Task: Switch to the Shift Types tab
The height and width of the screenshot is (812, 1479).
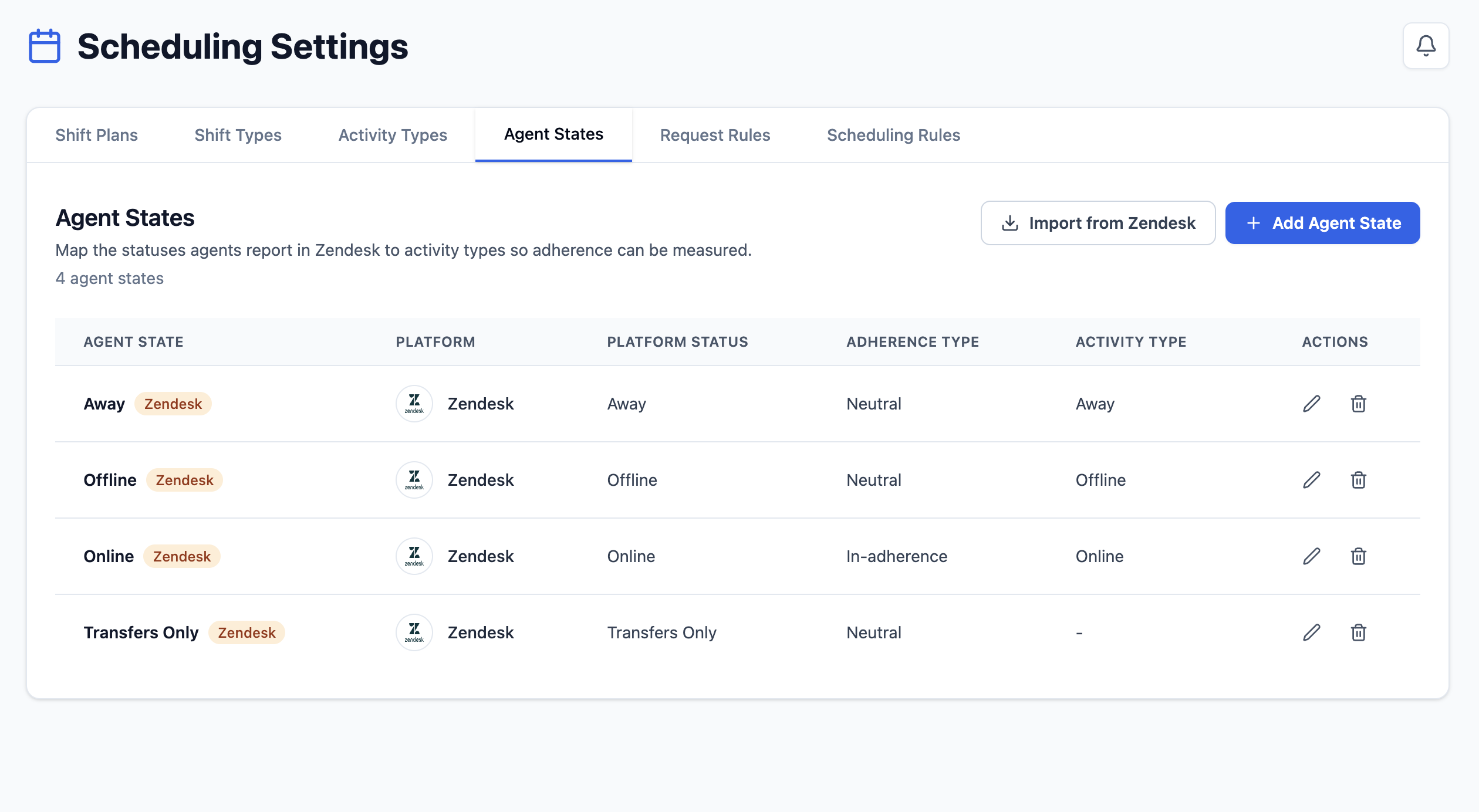Action: click(238, 135)
